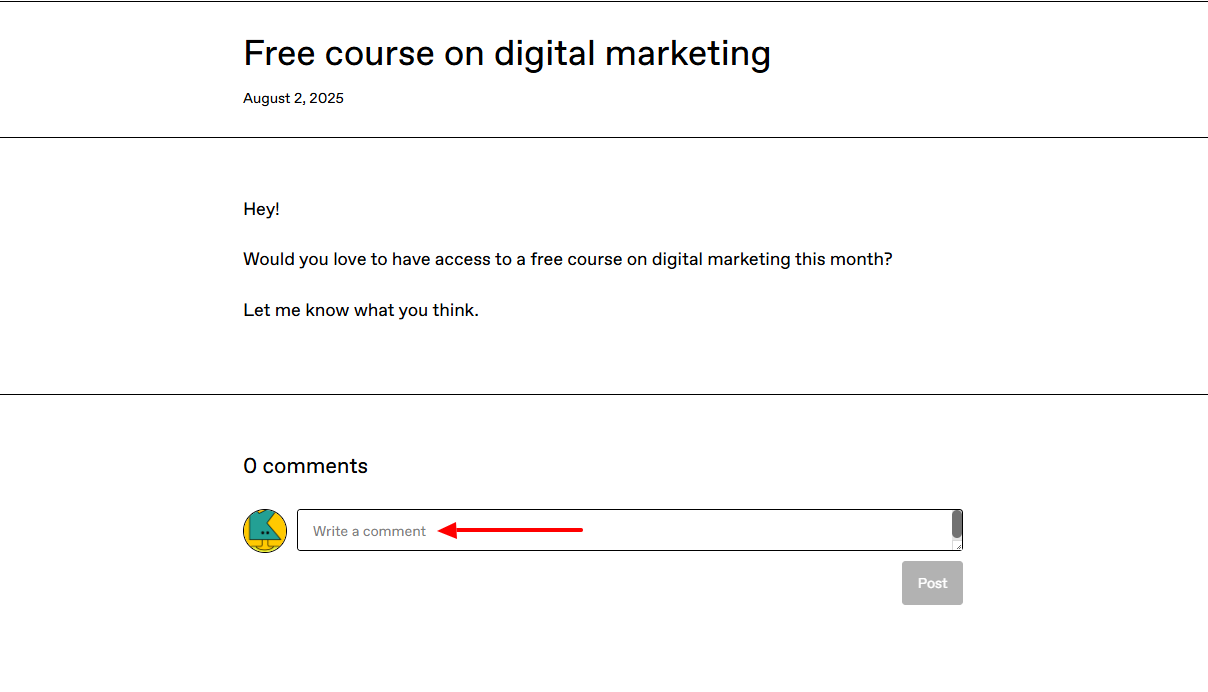Click the divider line below the date

pyautogui.click(x=604, y=137)
